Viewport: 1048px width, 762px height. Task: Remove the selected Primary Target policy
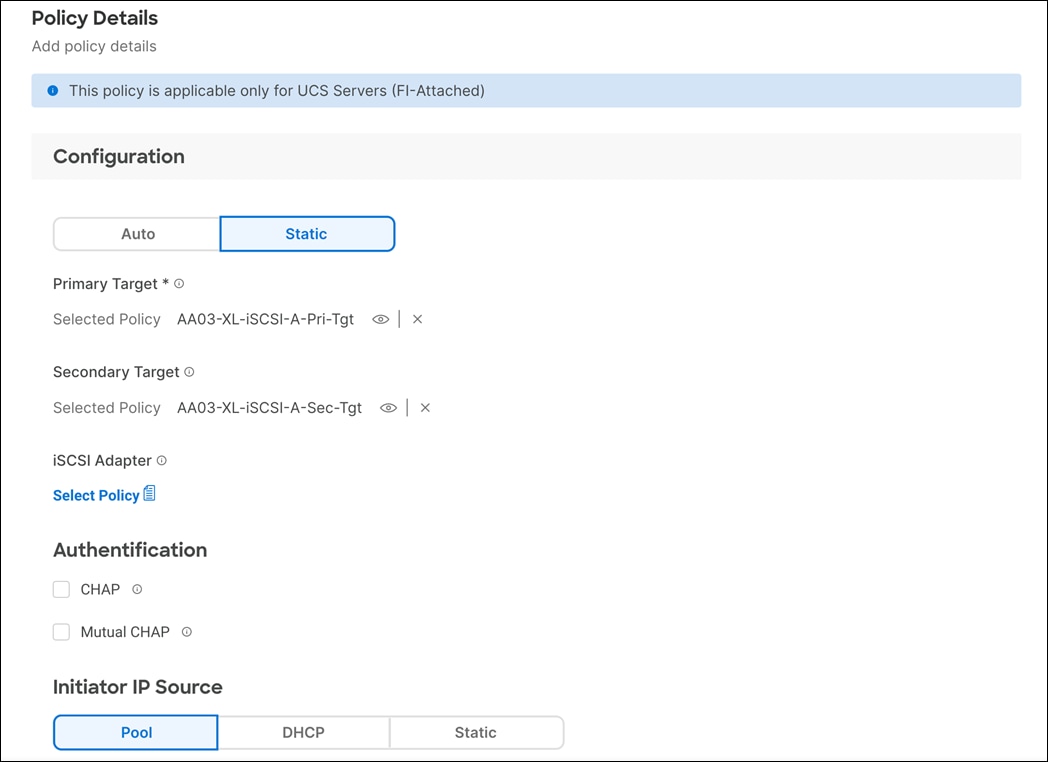point(417,319)
